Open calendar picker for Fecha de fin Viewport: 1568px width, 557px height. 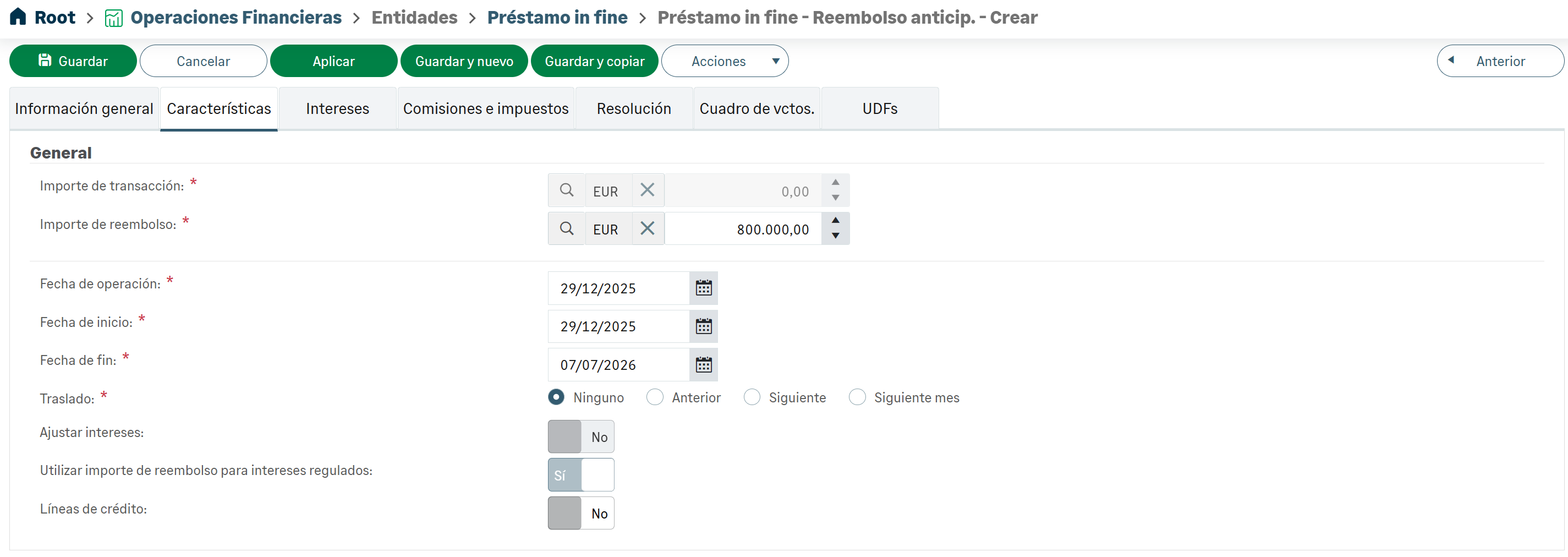tap(704, 365)
